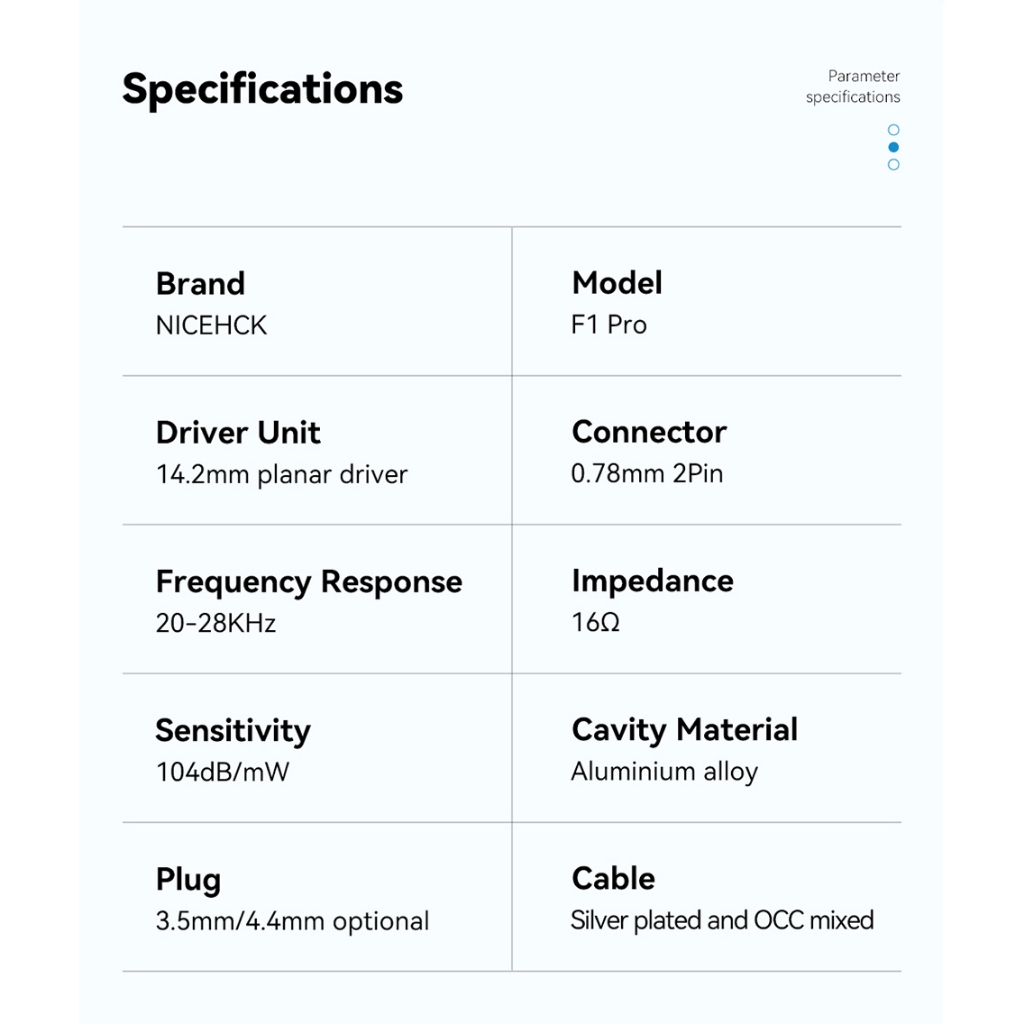Click the Parameter specifications label
The height and width of the screenshot is (1024, 1024).
tap(853, 87)
